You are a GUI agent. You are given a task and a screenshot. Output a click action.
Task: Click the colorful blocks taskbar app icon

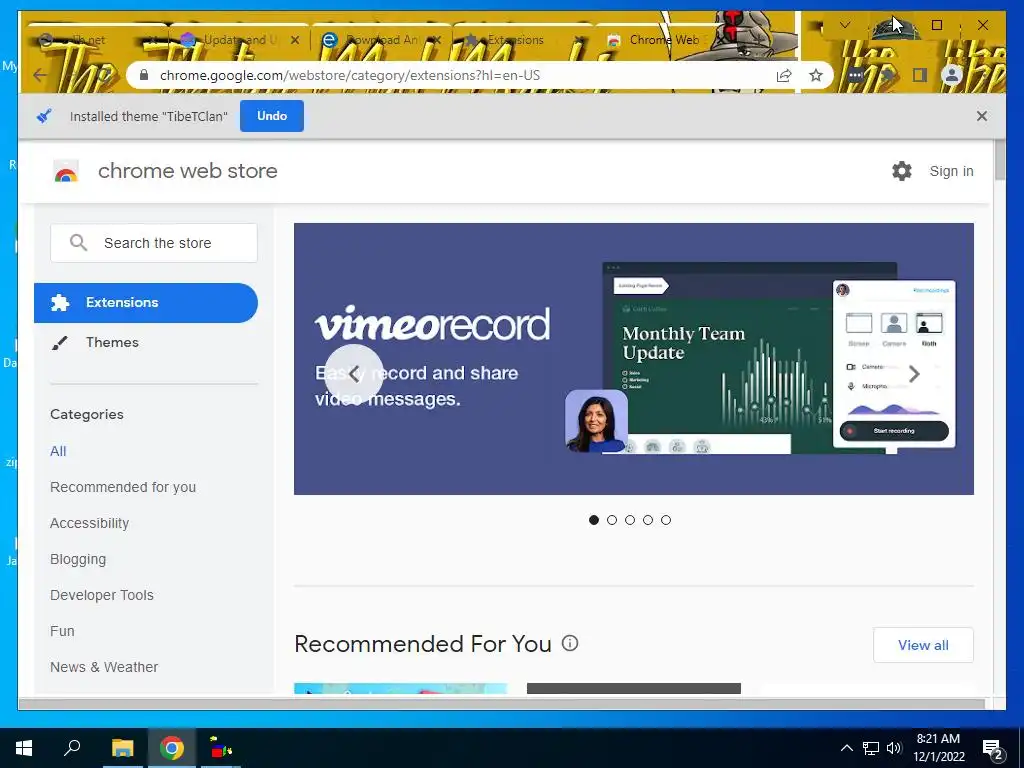[x=221, y=748]
